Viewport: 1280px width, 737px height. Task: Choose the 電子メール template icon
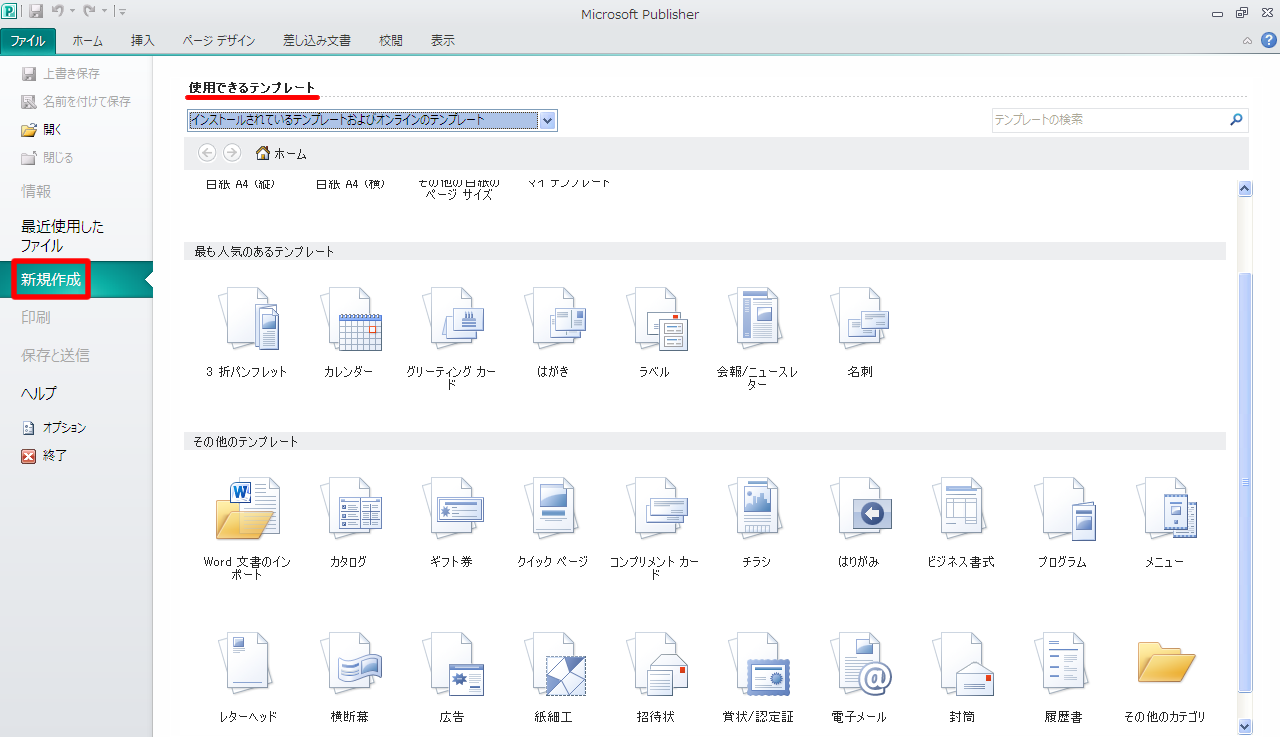859,665
